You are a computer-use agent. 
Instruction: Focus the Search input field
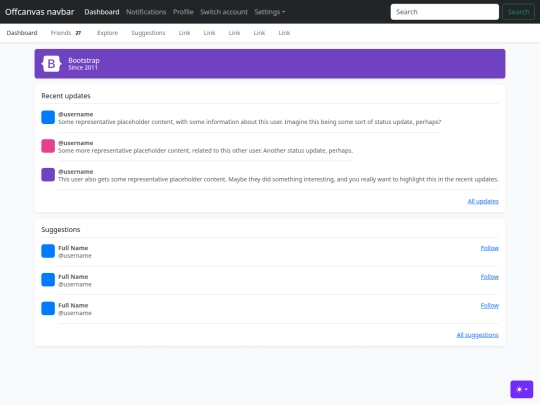[x=445, y=12]
